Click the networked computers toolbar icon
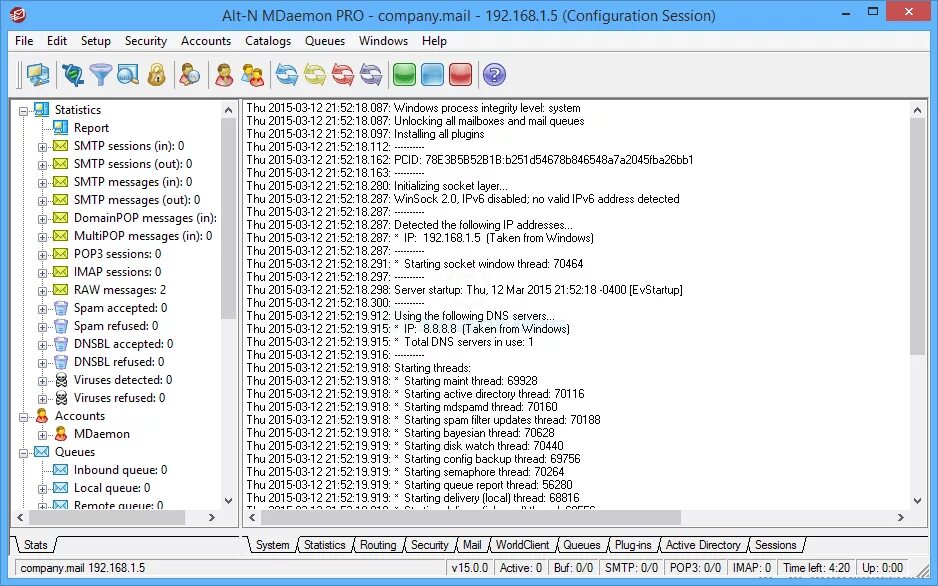 pyautogui.click(x=38, y=75)
